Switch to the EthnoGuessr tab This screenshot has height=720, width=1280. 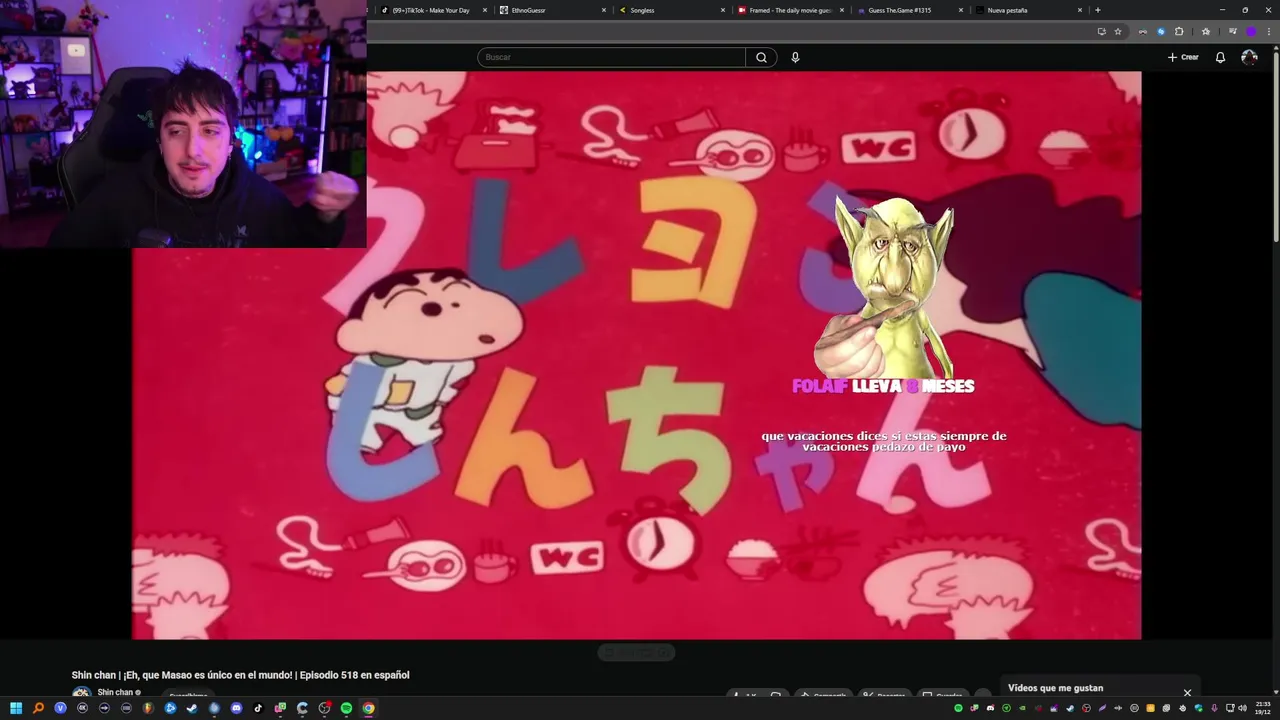click(550, 10)
